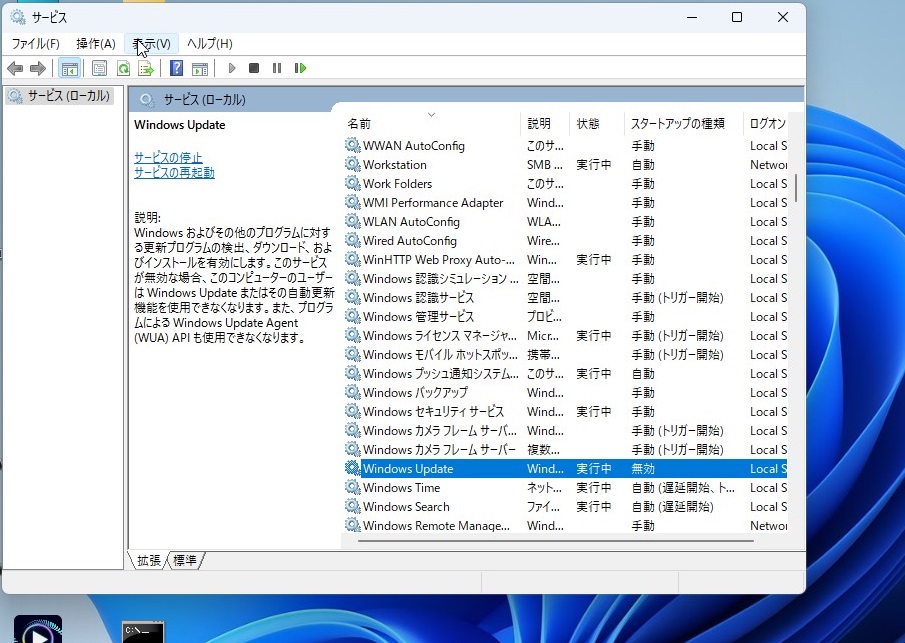Click the Restart Service green icon

click(300, 68)
